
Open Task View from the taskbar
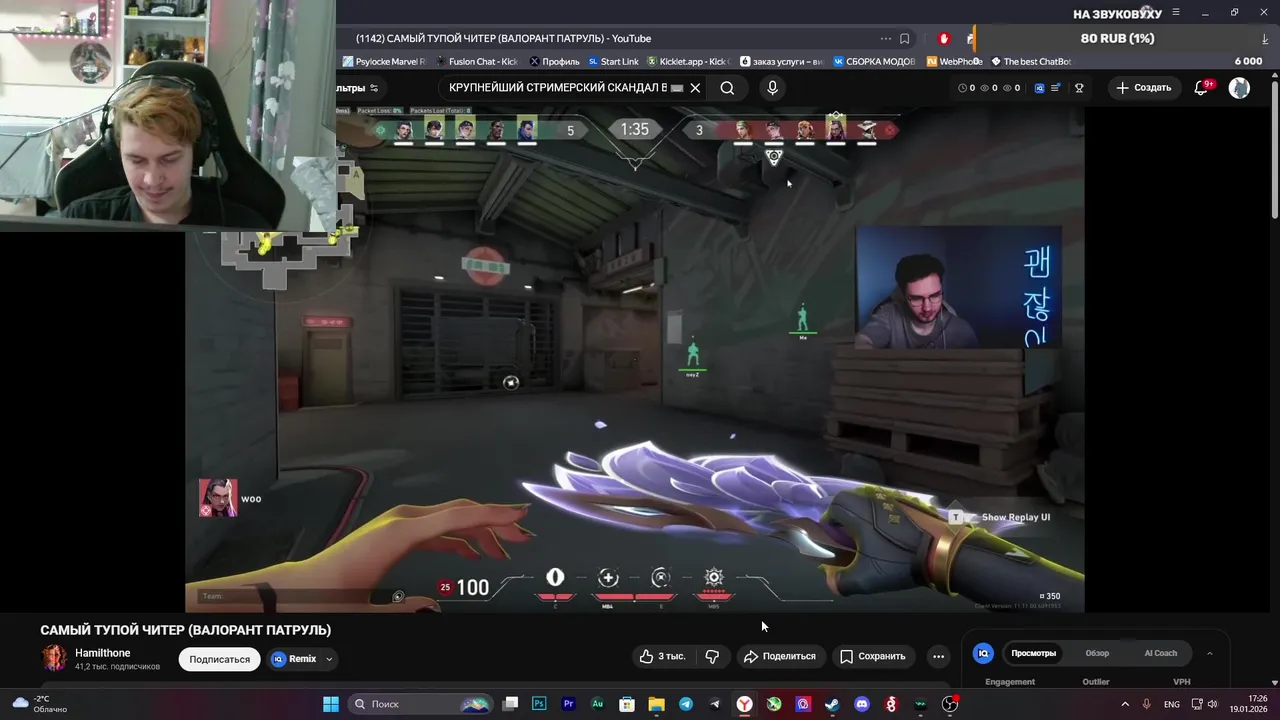pyautogui.click(x=510, y=704)
